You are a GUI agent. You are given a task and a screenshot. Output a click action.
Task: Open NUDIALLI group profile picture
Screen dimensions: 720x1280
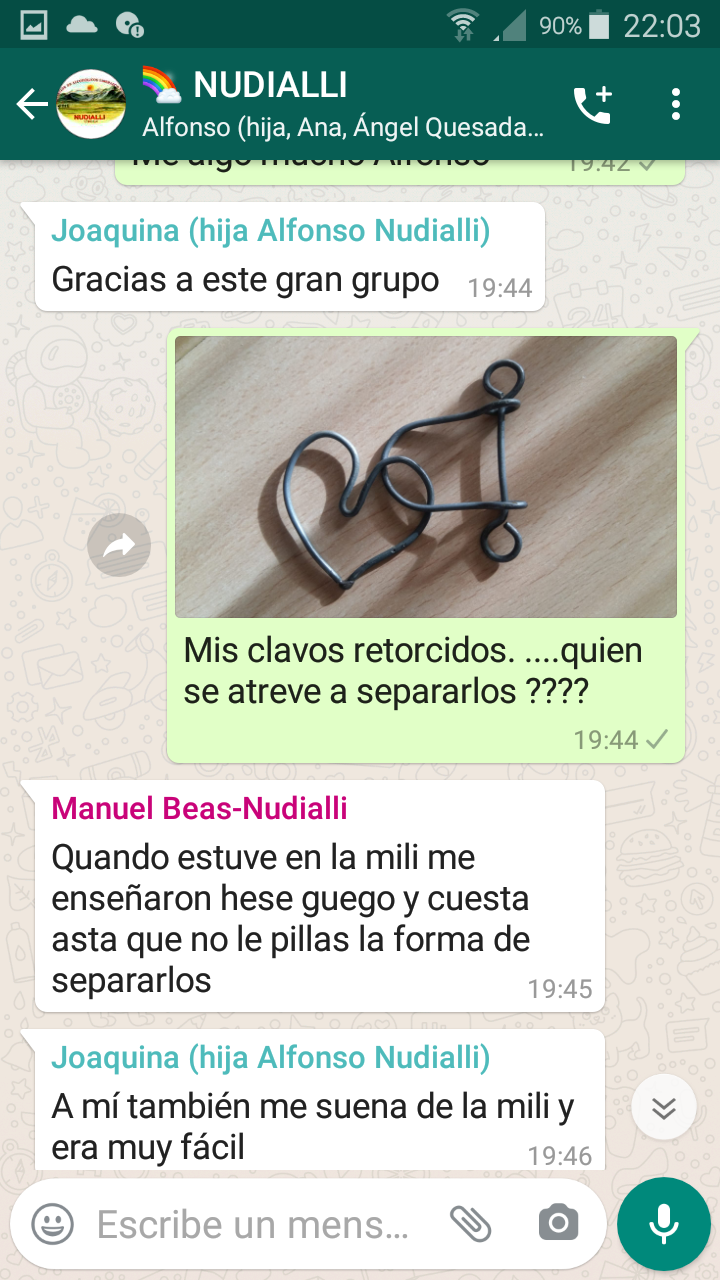point(92,104)
